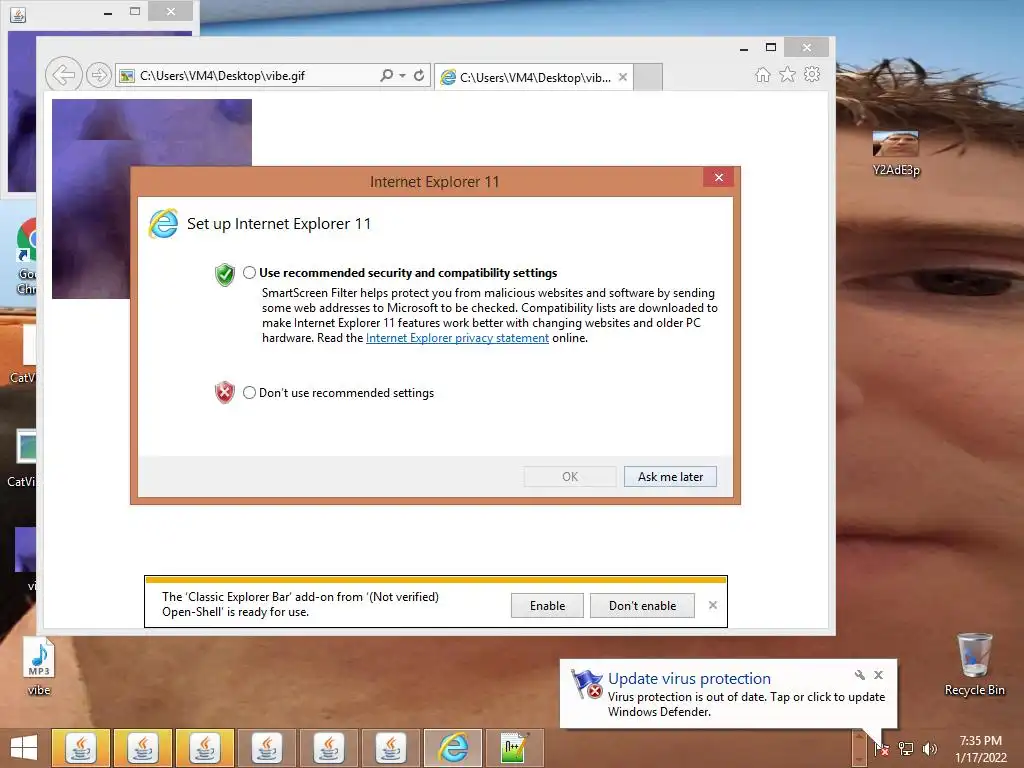Open the Y2AdE3p desktop icon
The image size is (1024, 768).
[x=895, y=153]
